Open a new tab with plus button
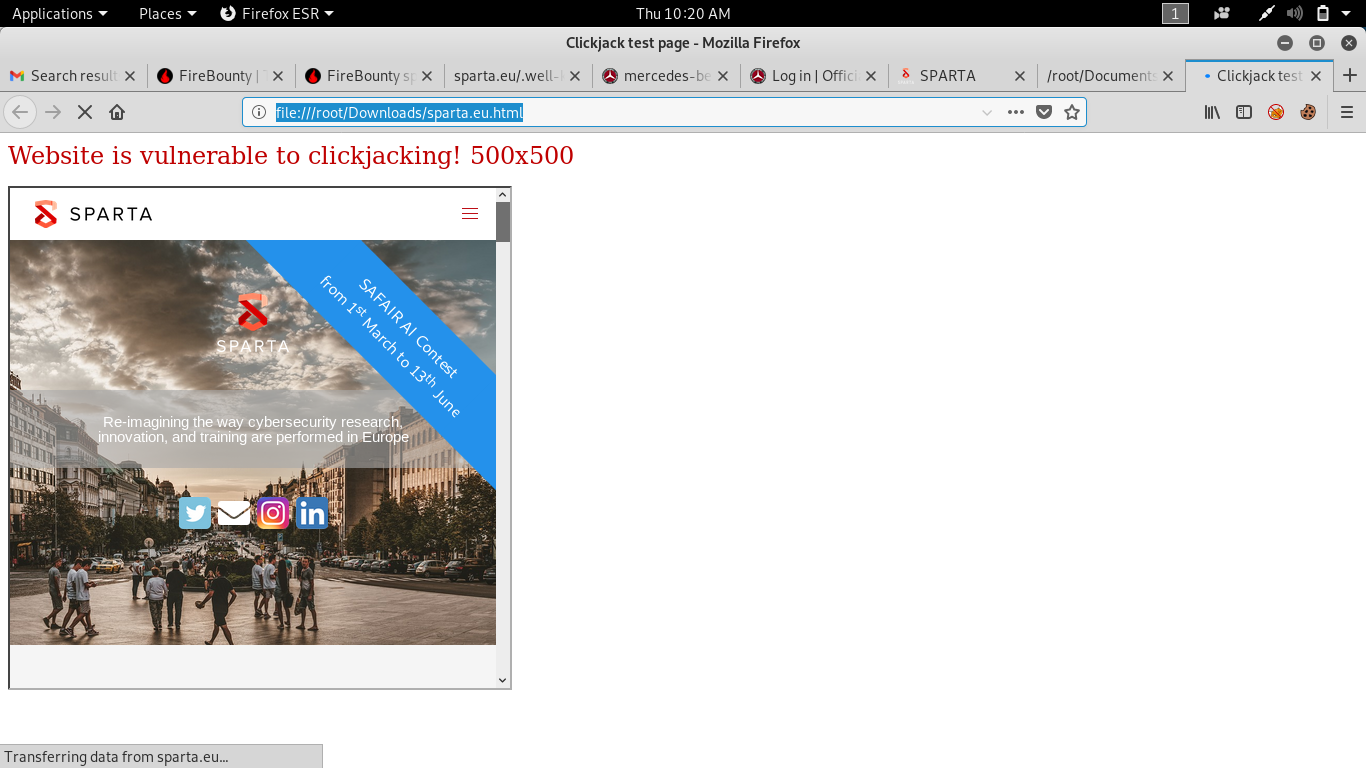 [x=1350, y=75]
